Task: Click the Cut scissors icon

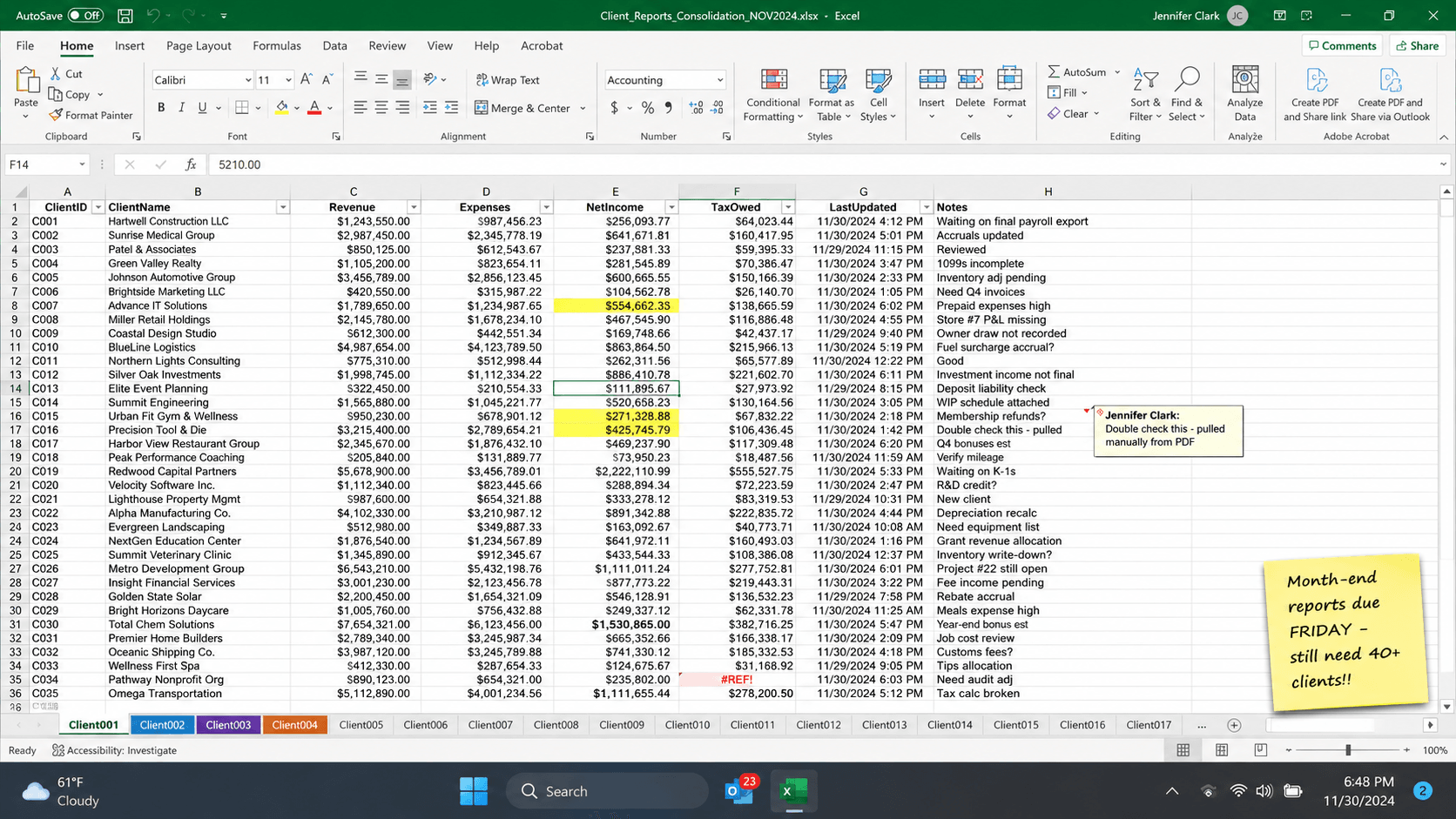Action: [56, 74]
